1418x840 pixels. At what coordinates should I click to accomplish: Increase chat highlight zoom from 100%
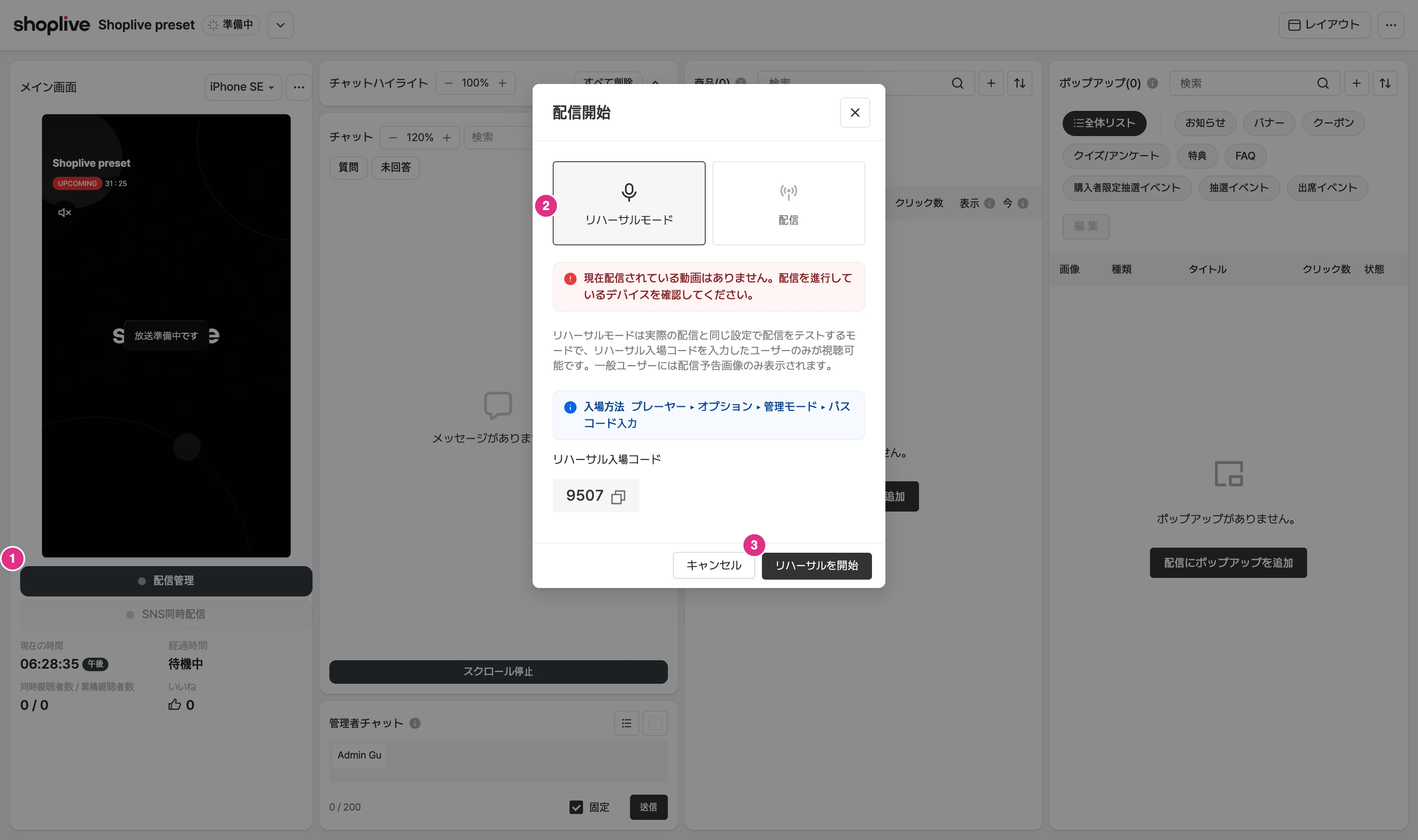point(502,83)
